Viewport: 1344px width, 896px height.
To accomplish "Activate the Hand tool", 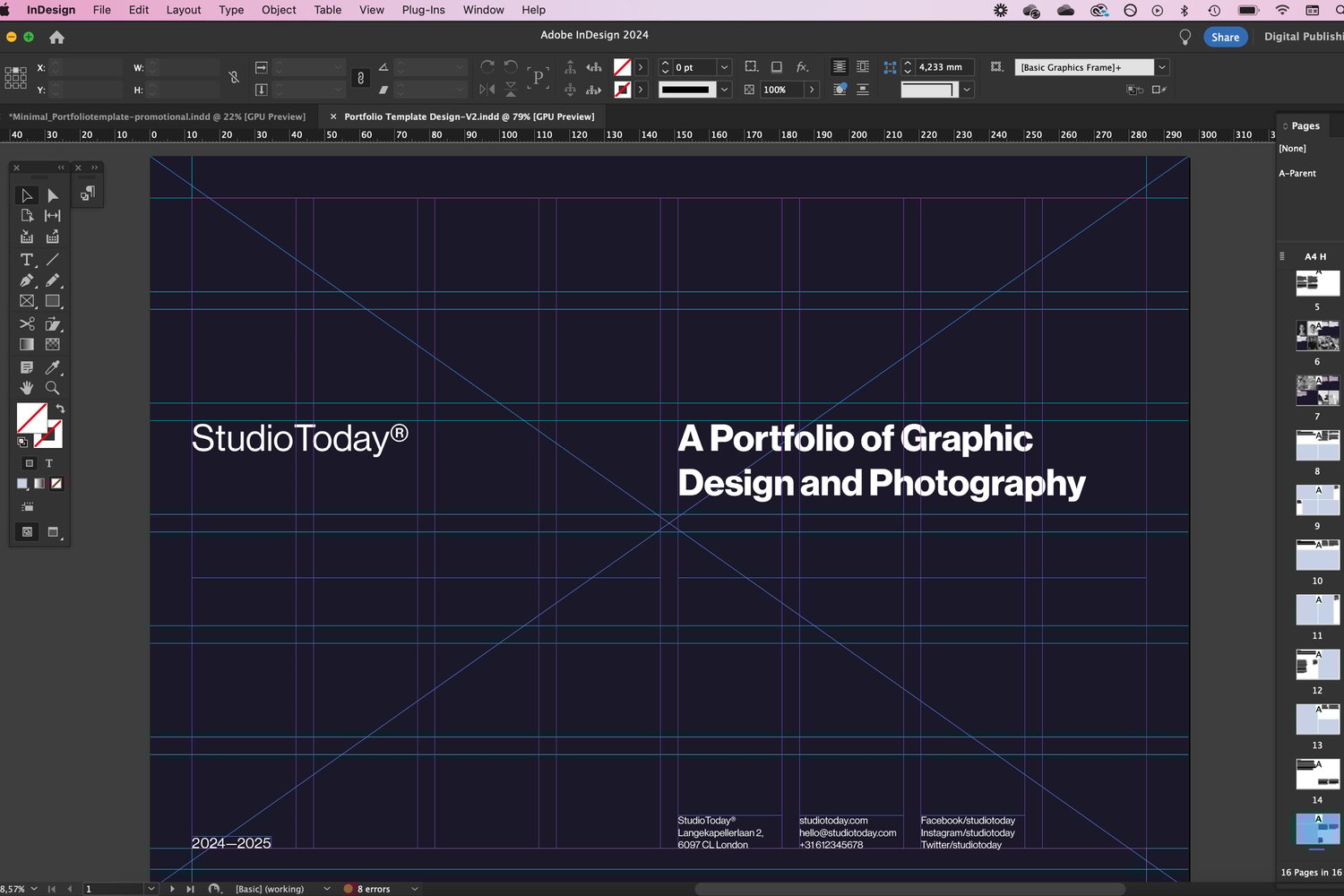I will pos(27,388).
